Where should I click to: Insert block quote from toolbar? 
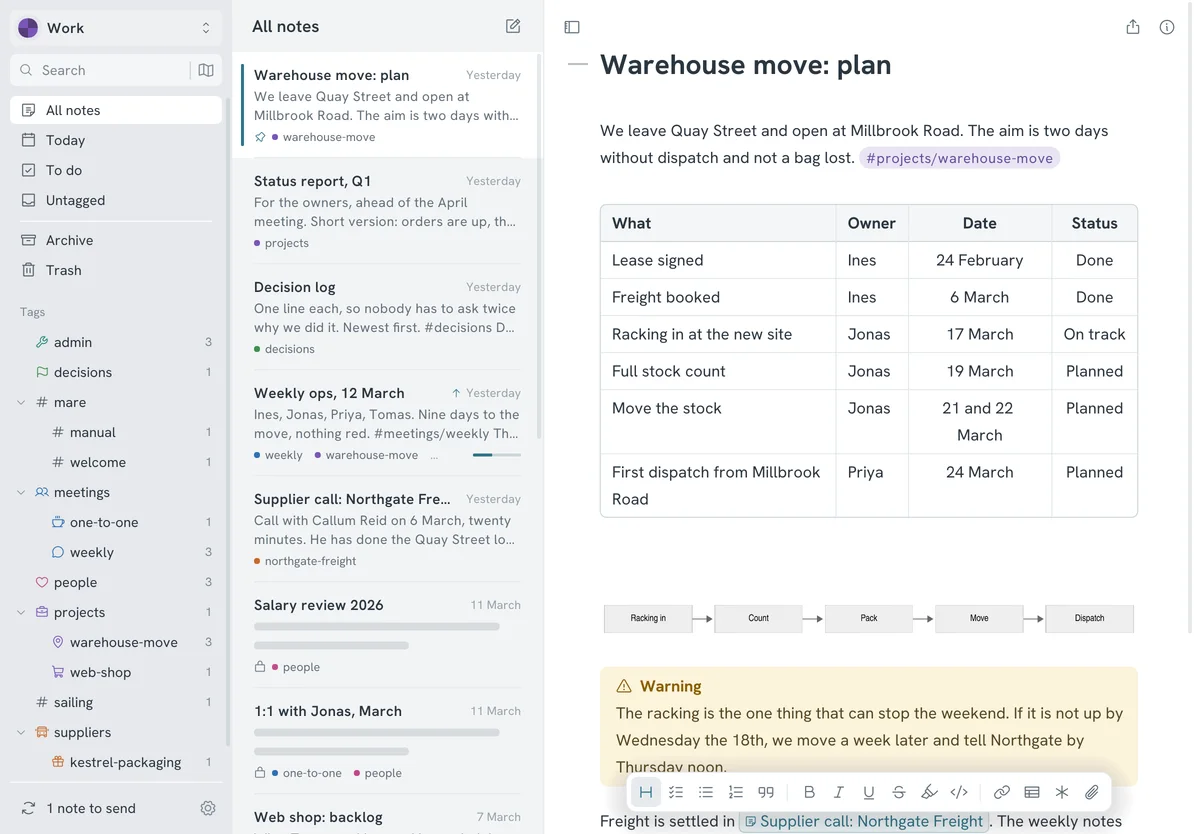click(x=766, y=792)
